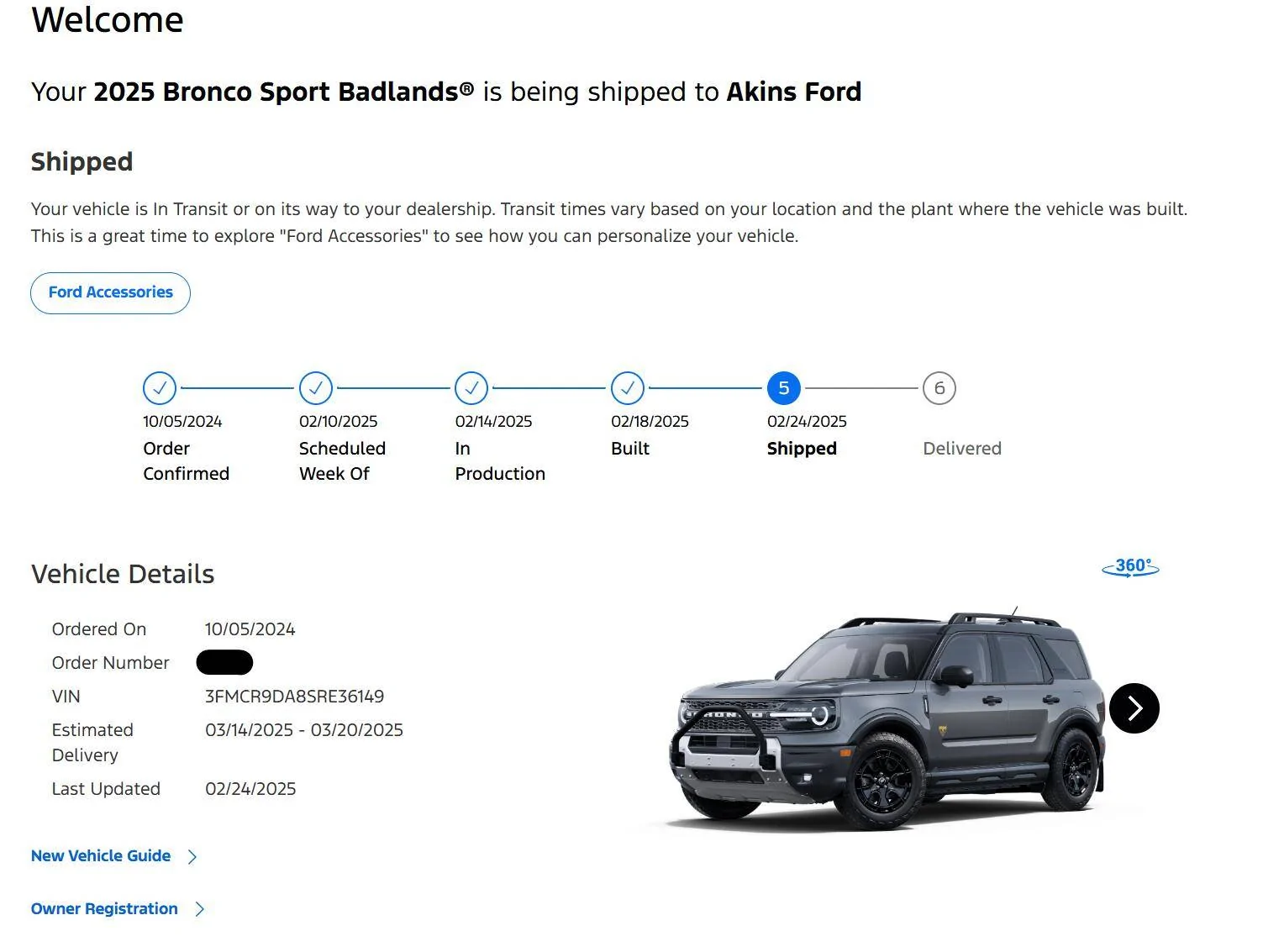
Task: Open Ford Accessories
Action: [x=110, y=292]
